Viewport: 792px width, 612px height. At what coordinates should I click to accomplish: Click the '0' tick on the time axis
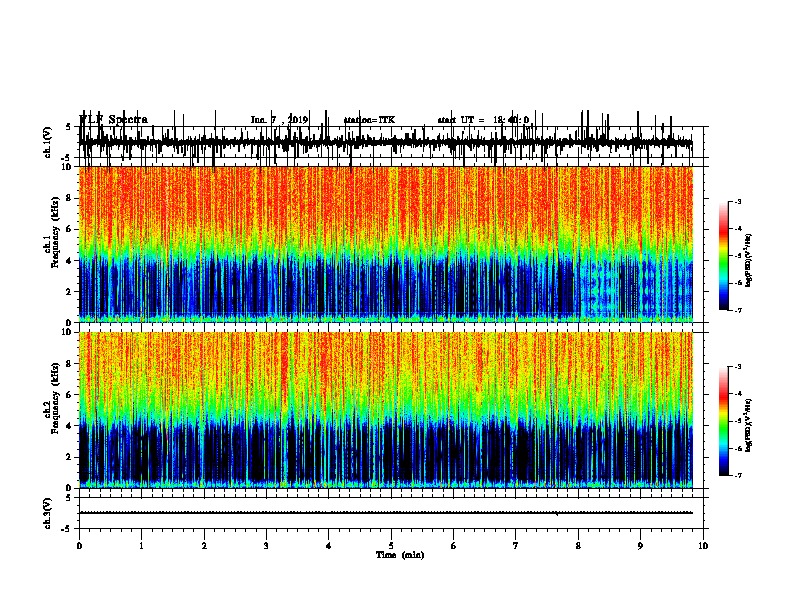(79, 546)
